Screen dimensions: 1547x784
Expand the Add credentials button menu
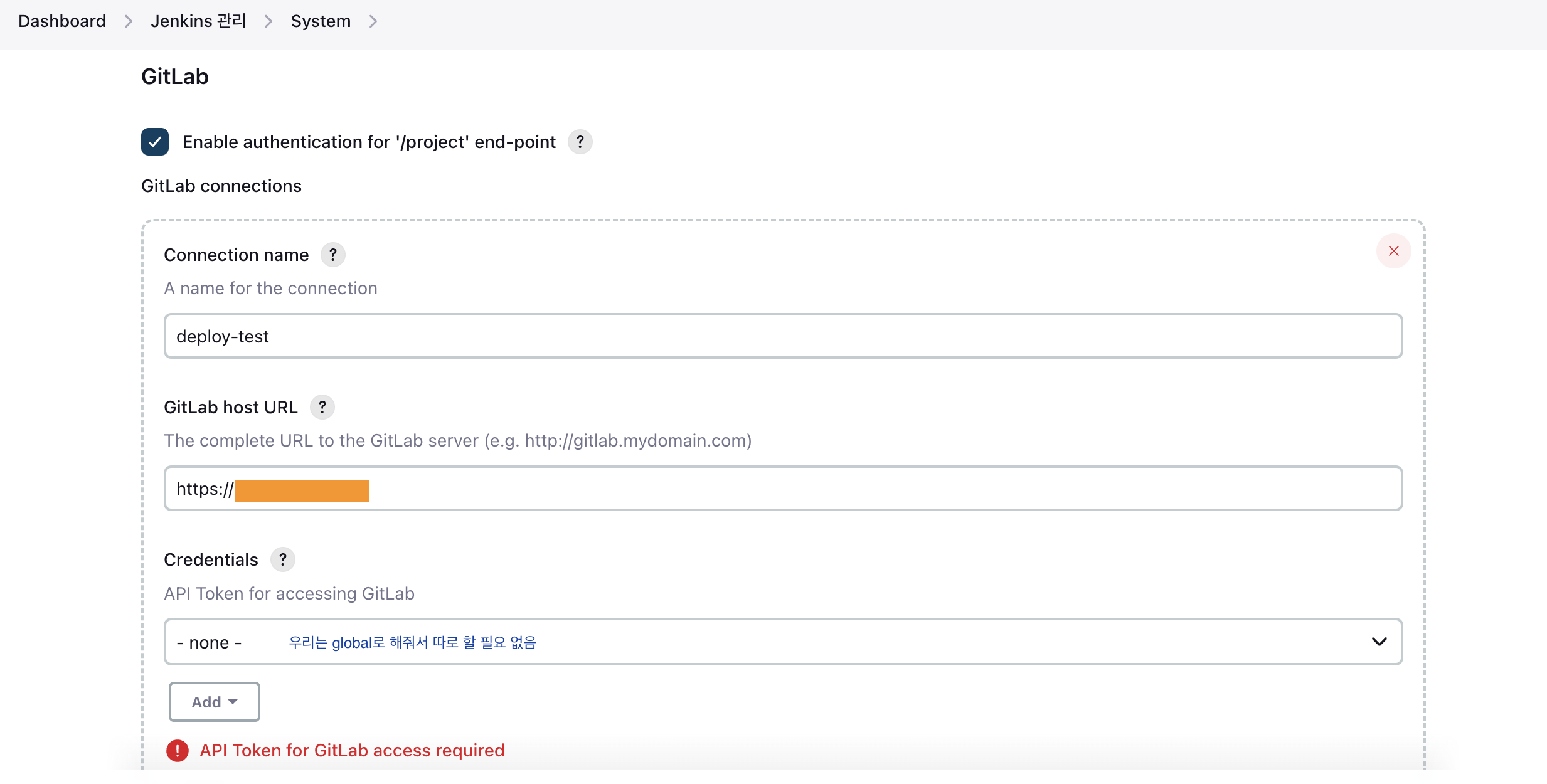pos(215,702)
